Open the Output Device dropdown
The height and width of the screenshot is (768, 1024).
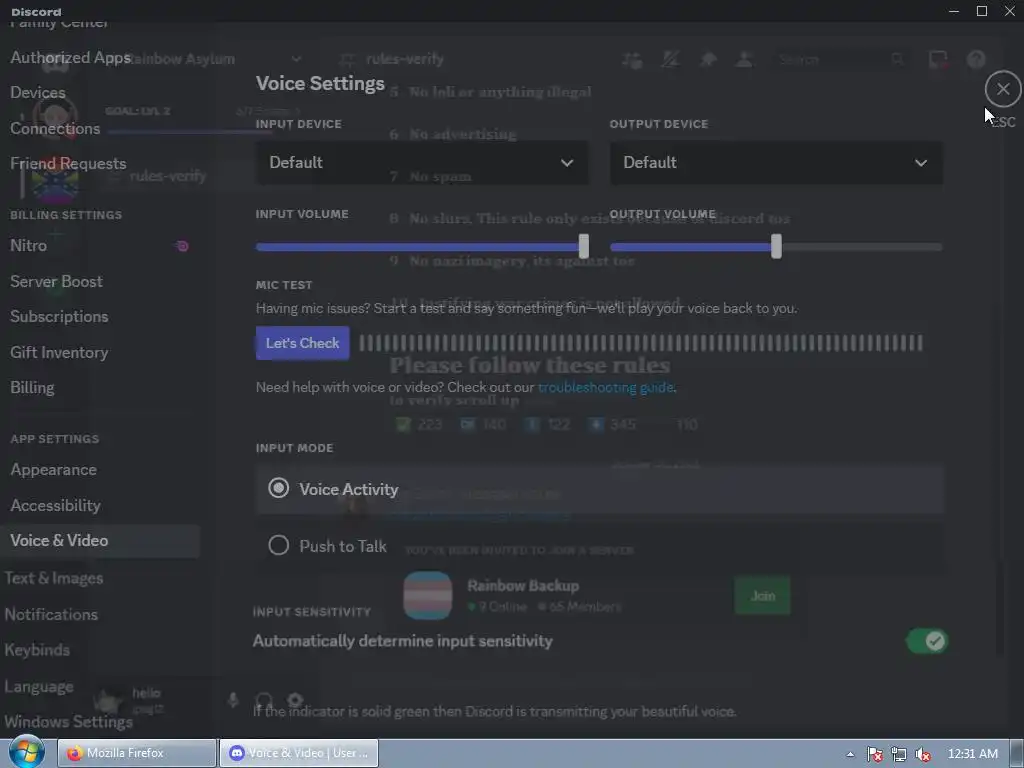[776, 163]
